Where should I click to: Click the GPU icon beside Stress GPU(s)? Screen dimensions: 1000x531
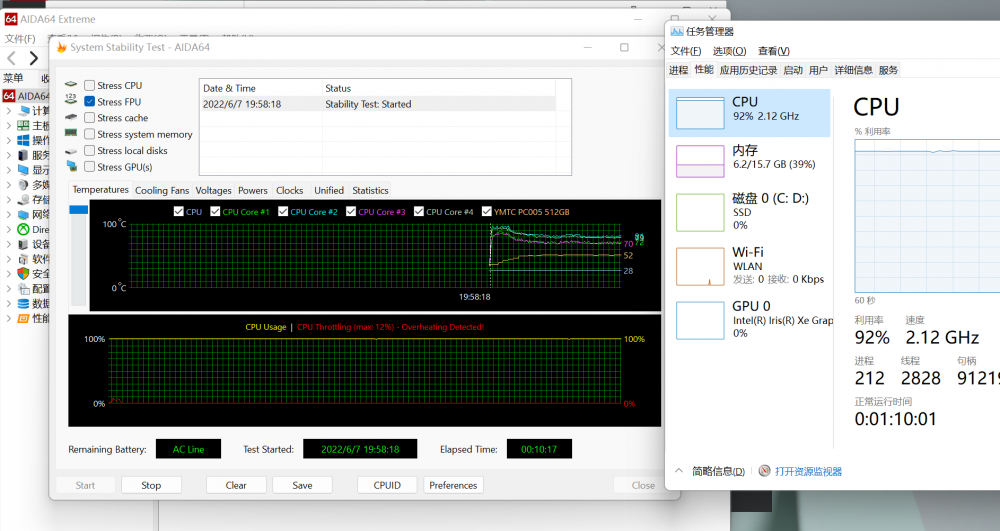click(71, 166)
